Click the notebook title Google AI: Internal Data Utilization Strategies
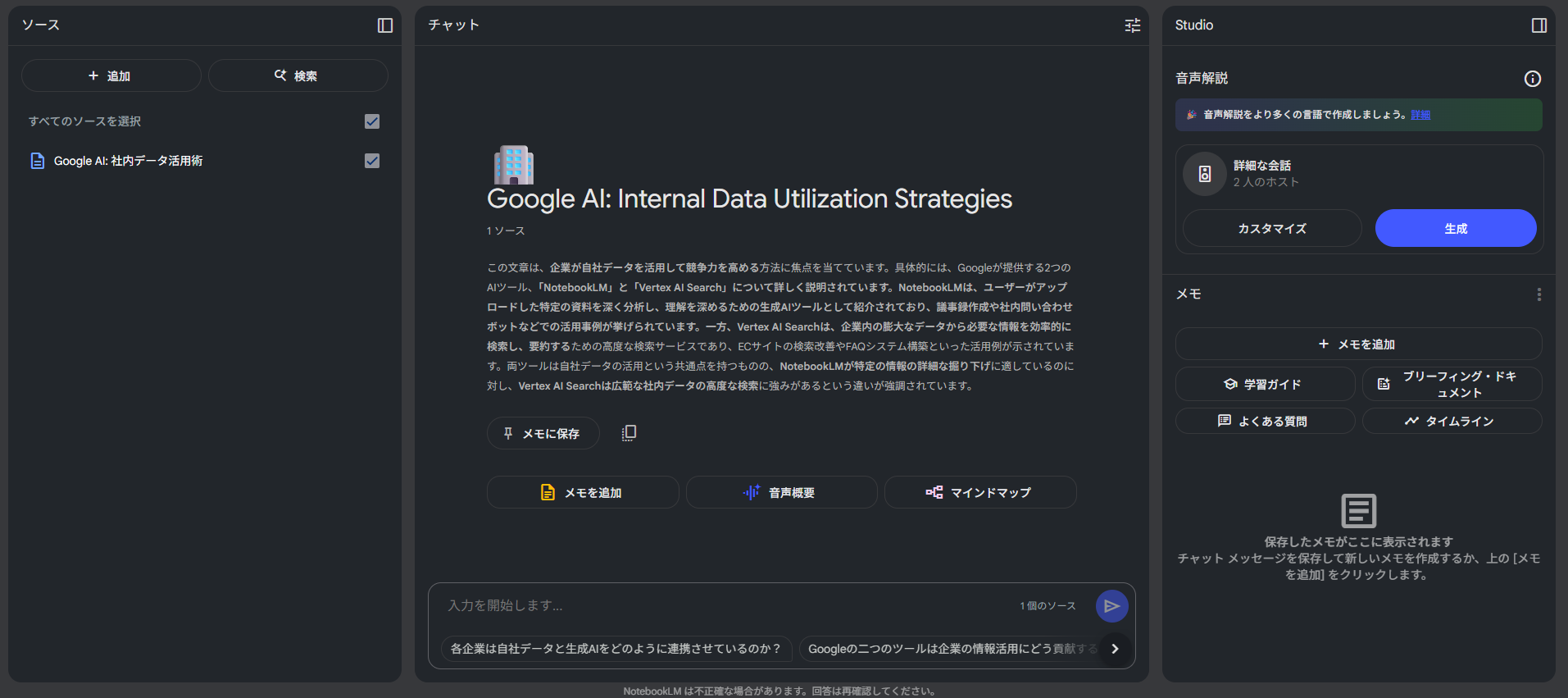The width and height of the screenshot is (1568, 698). [750, 198]
